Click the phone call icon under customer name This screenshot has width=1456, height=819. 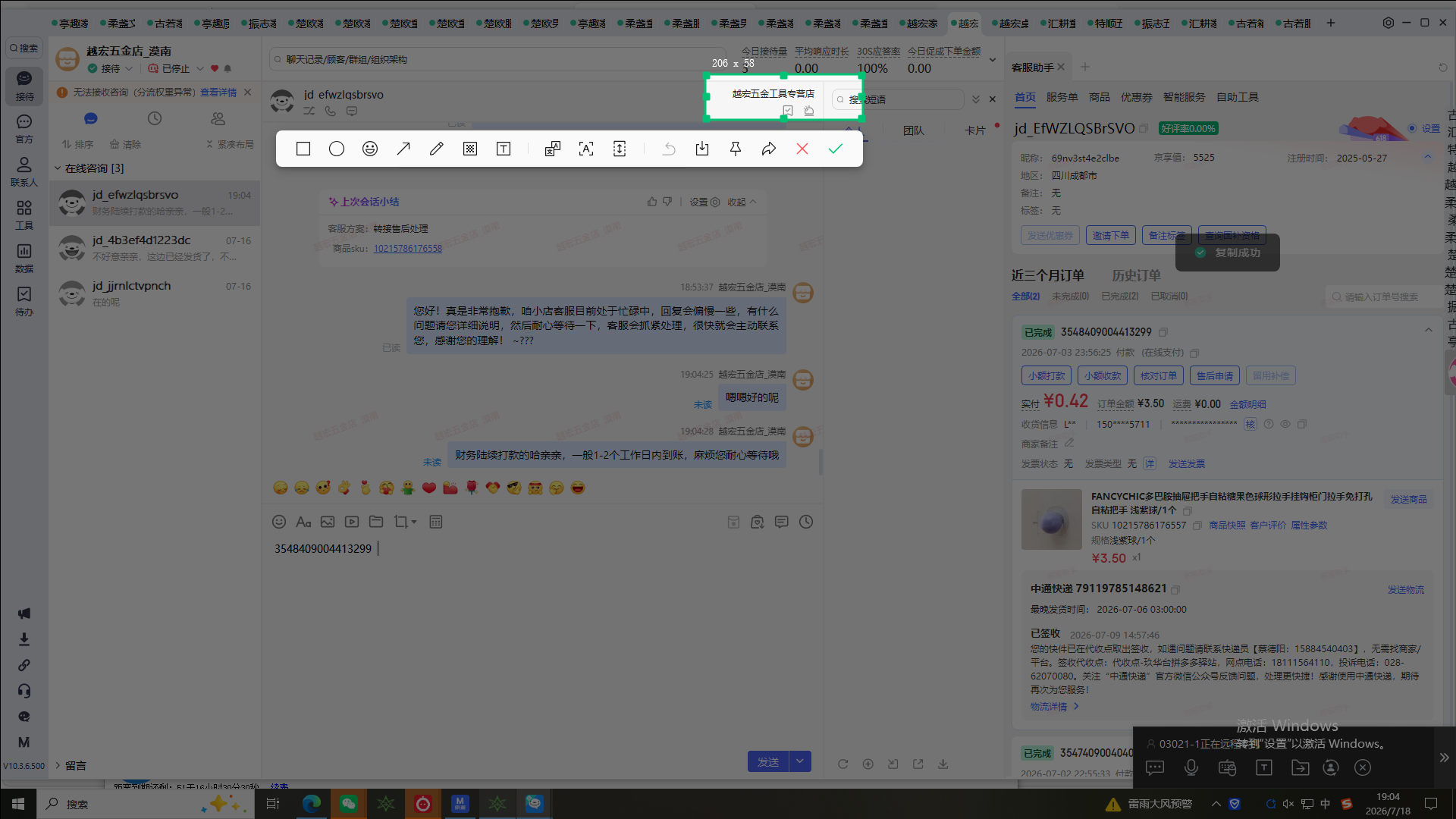[x=331, y=111]
